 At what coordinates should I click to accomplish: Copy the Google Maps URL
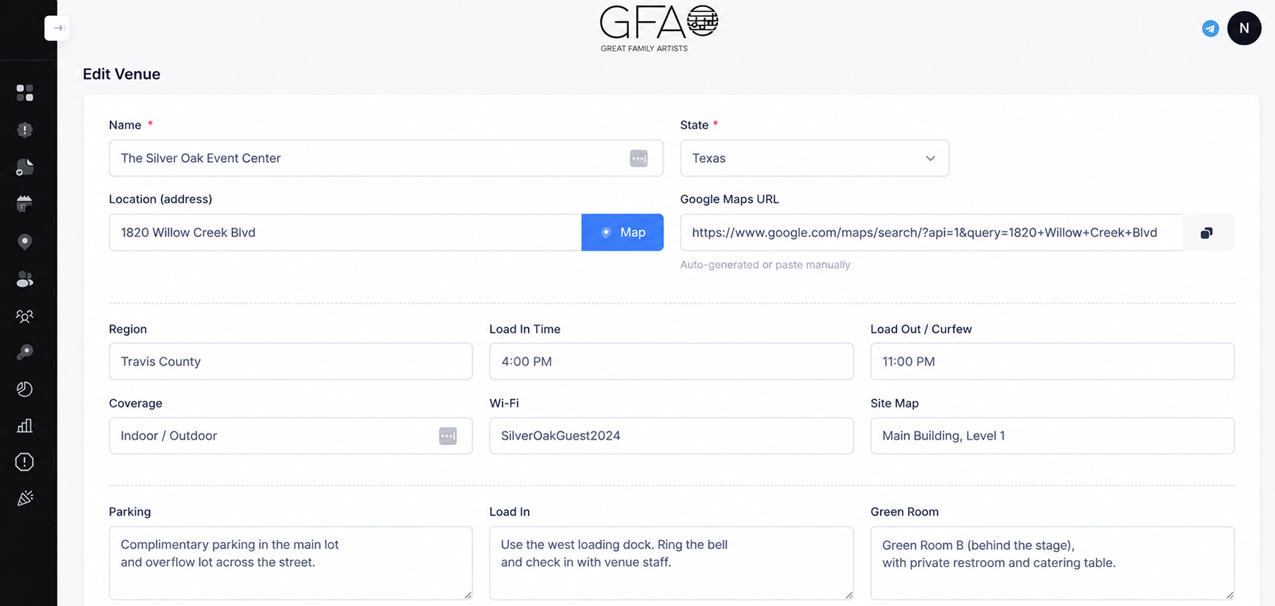tap(1207, 233)
